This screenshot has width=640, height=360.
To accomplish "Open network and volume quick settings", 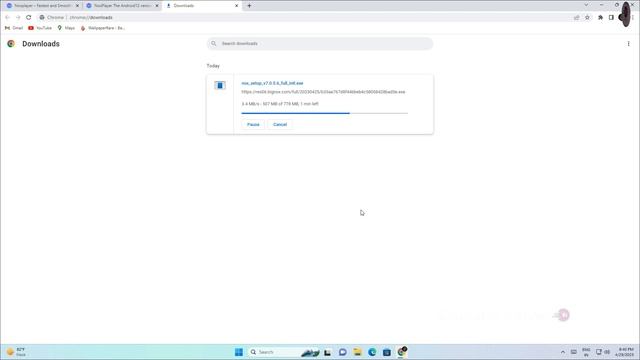I will pos(602,352).
